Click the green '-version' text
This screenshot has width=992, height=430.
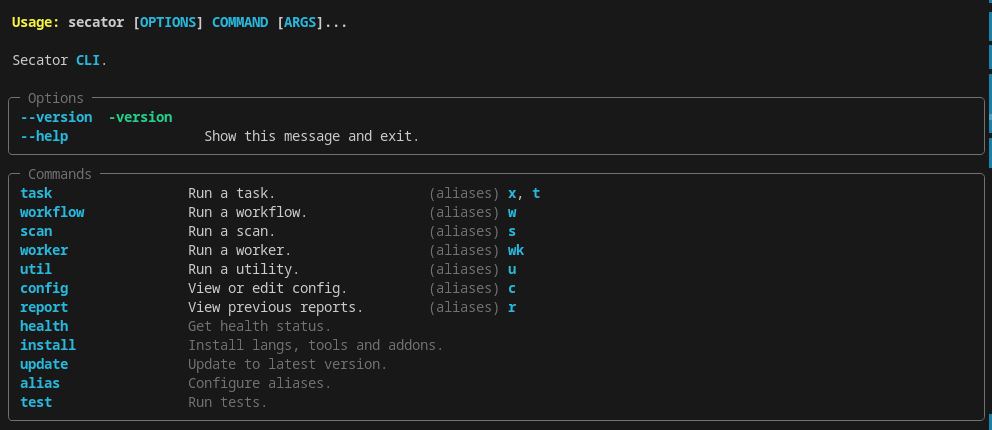click(140, 118)
